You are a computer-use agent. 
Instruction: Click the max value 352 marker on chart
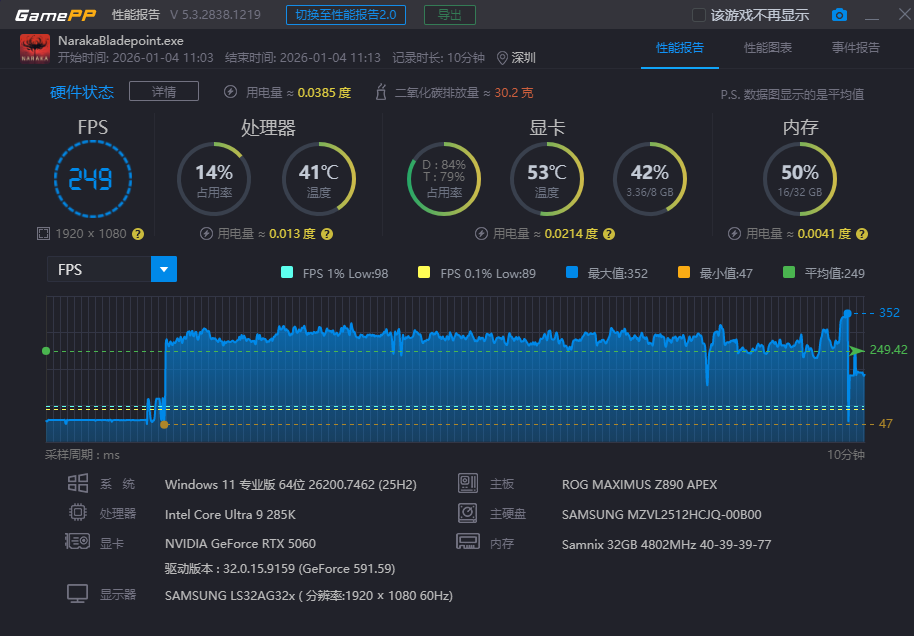click(847, 313)
